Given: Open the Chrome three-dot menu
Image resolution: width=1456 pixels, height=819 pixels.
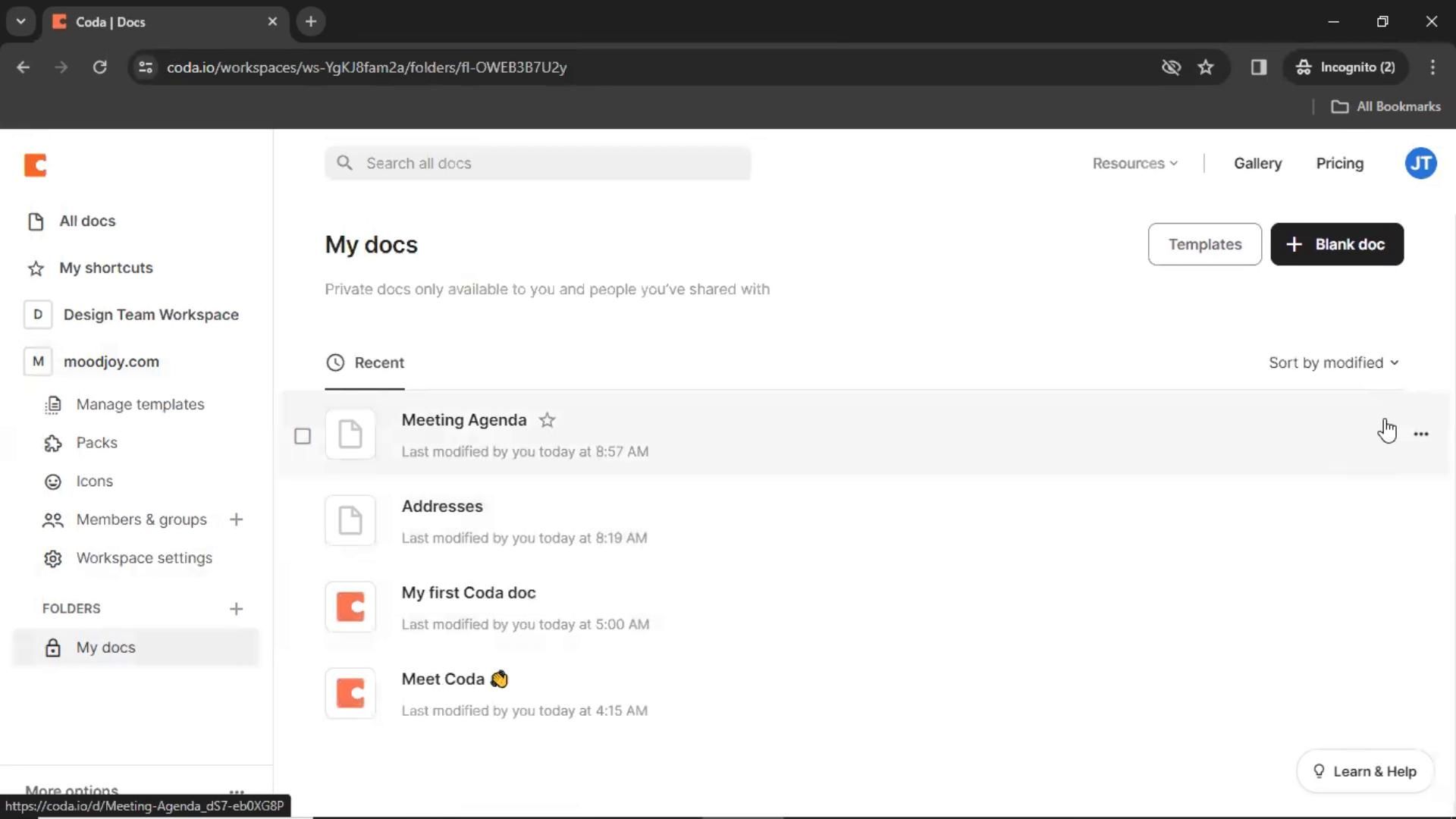Looking at the screenshot, I should [1432, 67].
